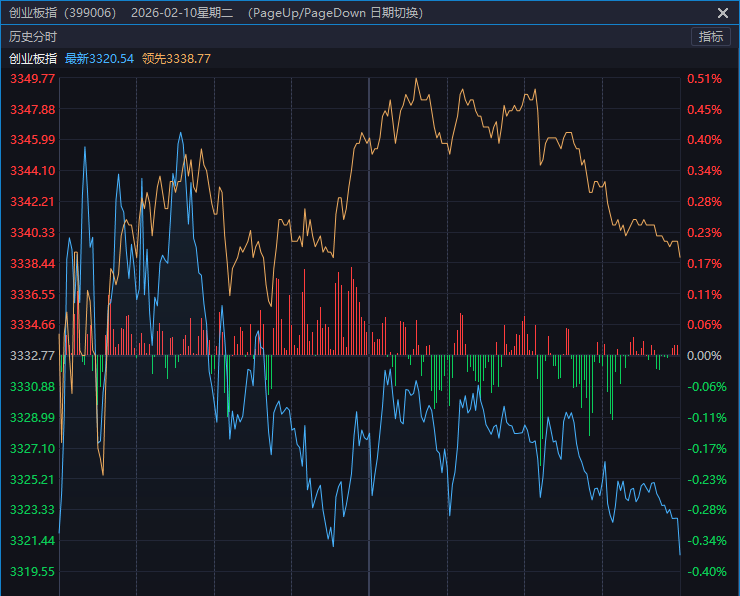Select the 历史分时 tab label

(x=33, y=36)
